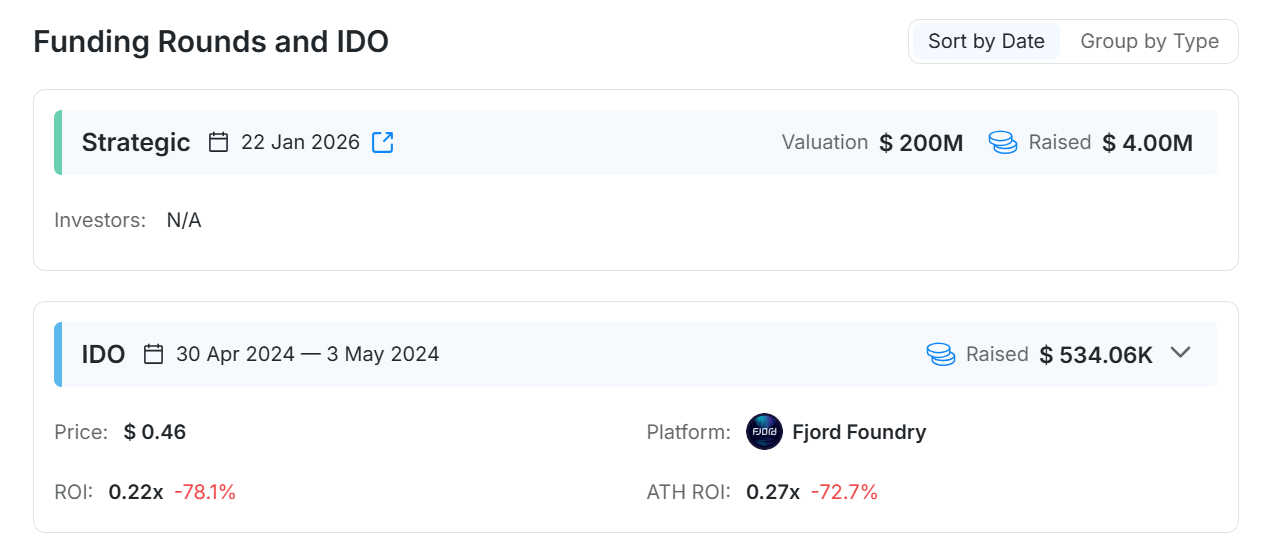The width and height of the screenshot is (1273, 549).
Task: Click the -78.1% ROI percentage
Action: 205,492
